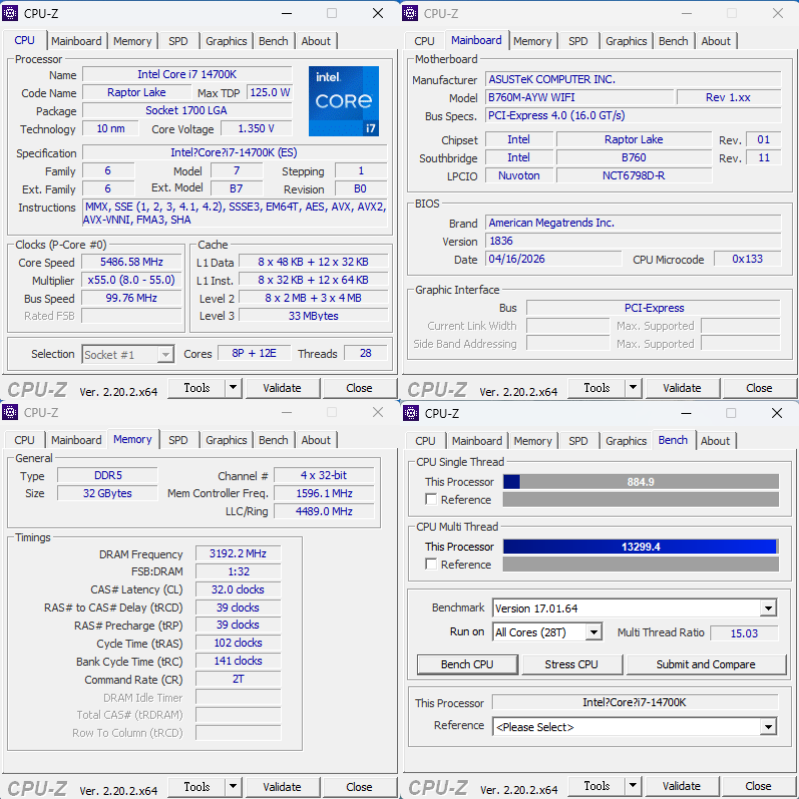799x799 pixels.
Task: Open Tools dropdown arrow in Memory window
Action: coord(232,787)
